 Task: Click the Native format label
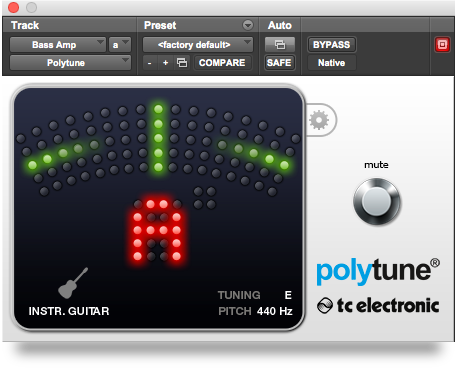pyautogui.click(x=331, y=63)
